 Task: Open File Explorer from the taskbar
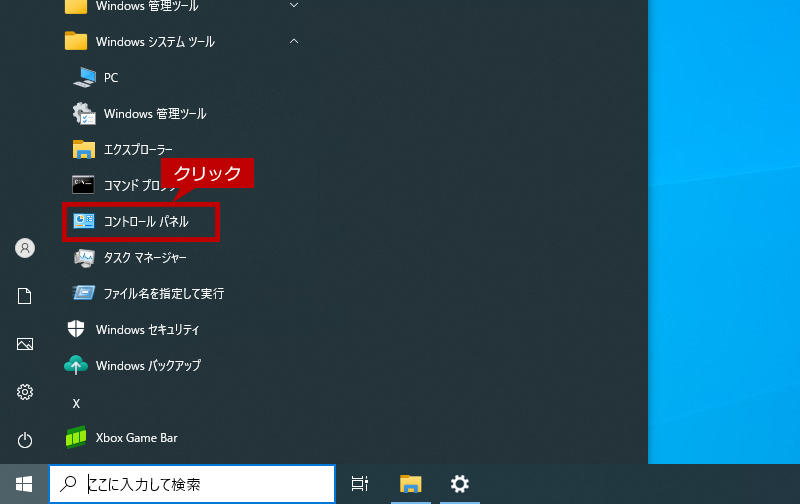[x=411, y=484]
